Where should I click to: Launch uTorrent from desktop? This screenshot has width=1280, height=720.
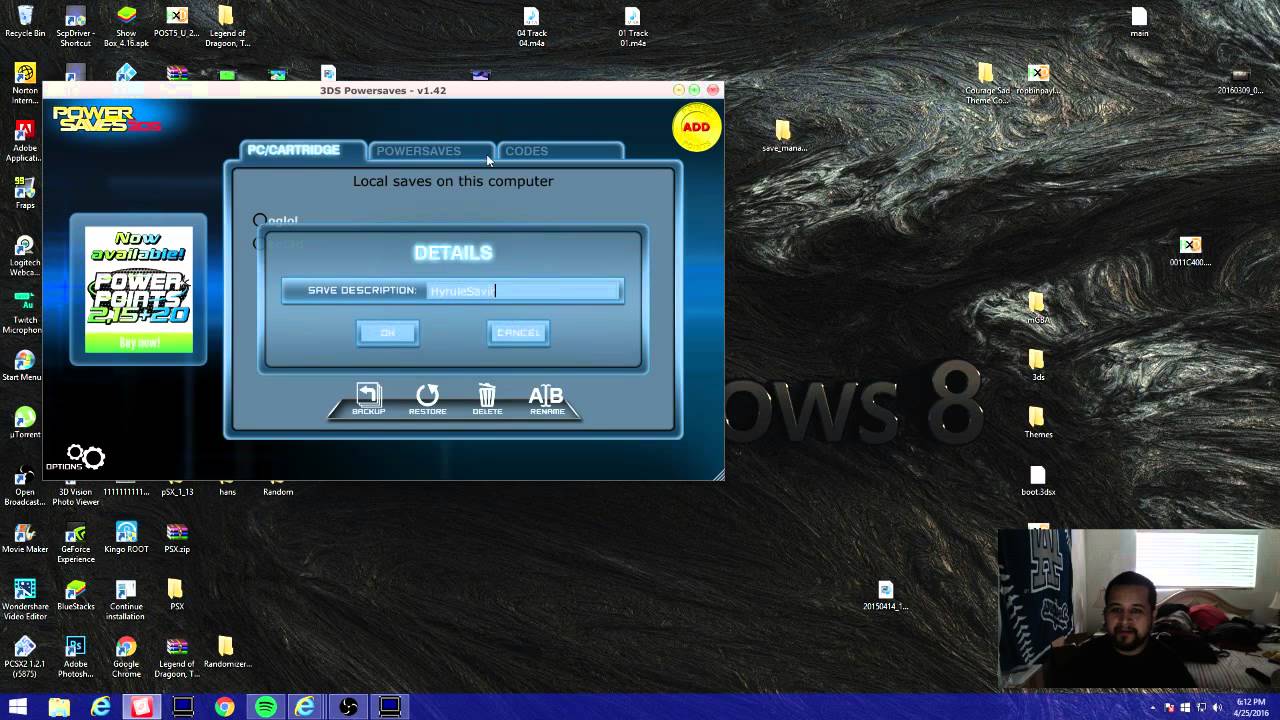click(25, 422)
